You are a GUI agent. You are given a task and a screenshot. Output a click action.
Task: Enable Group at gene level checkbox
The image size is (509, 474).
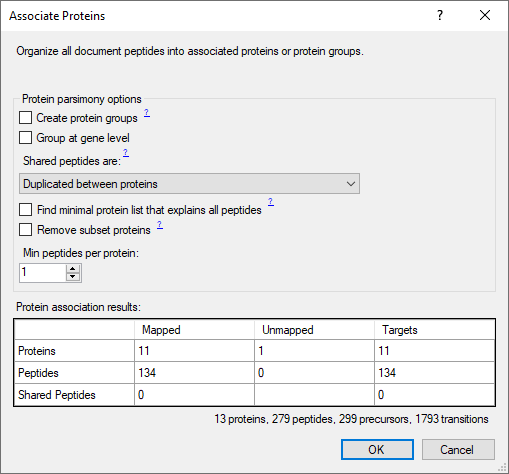26,138
